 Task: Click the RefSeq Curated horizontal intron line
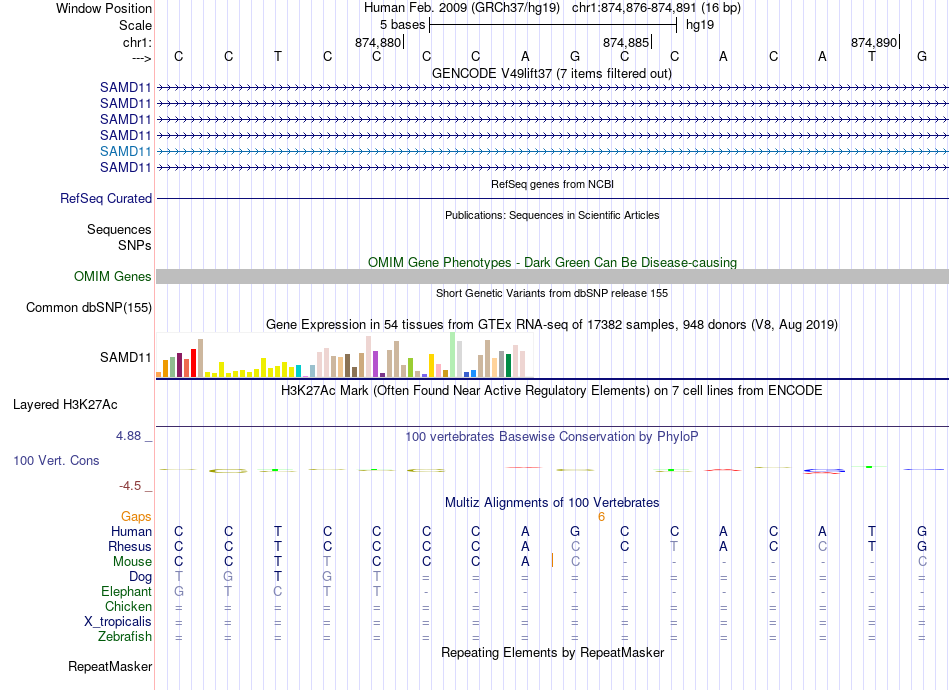(x=552, y=198)
